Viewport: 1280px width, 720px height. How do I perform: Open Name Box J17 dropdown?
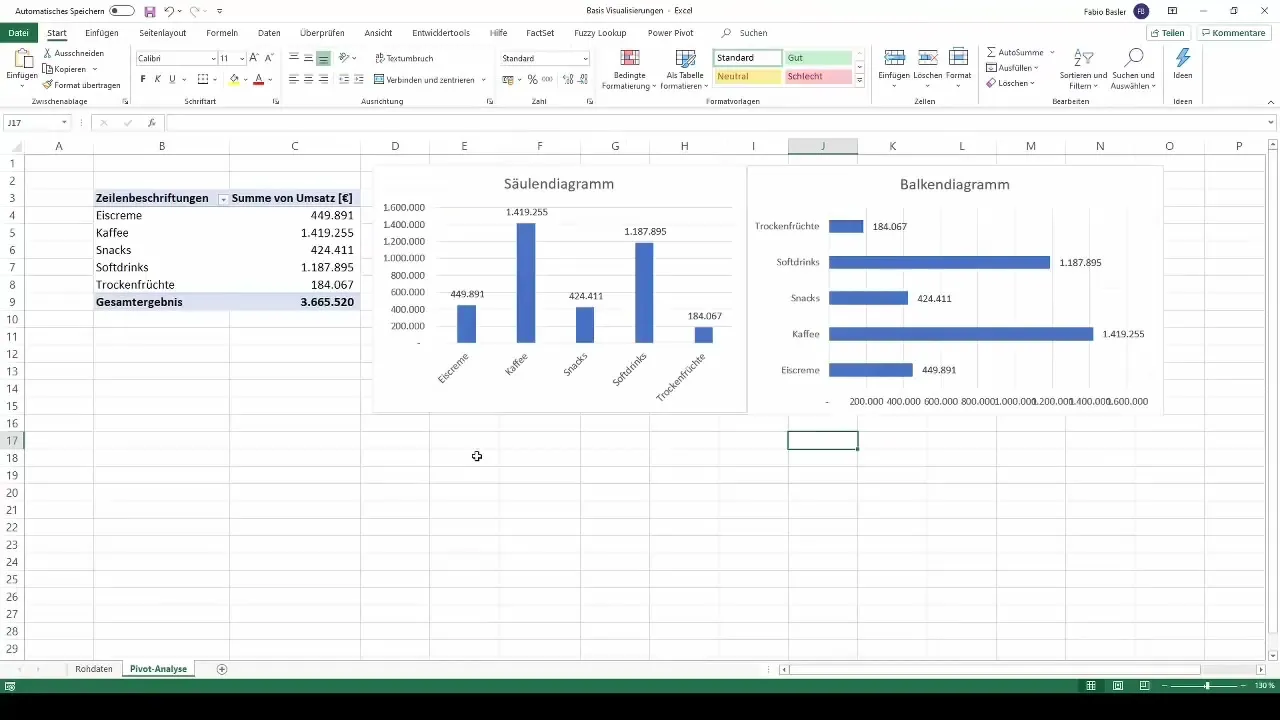[64, 123]
